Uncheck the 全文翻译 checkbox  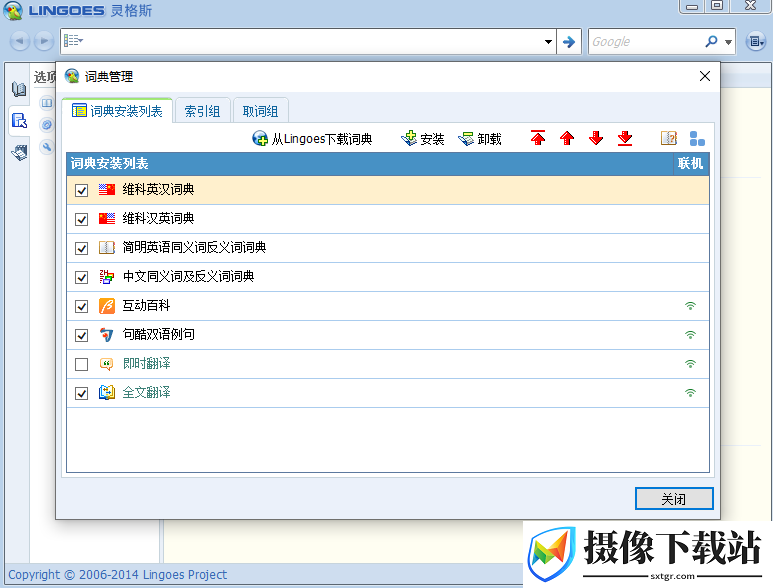point(81,393)
